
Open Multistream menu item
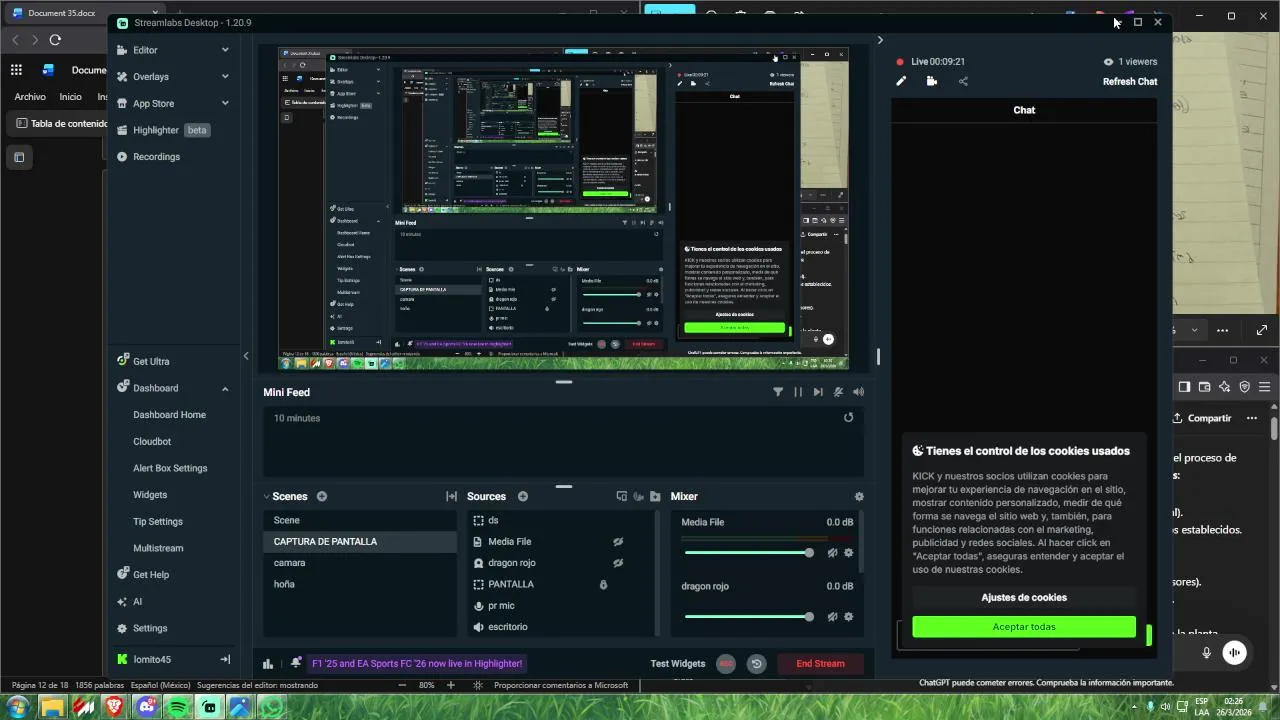(158, 548)
